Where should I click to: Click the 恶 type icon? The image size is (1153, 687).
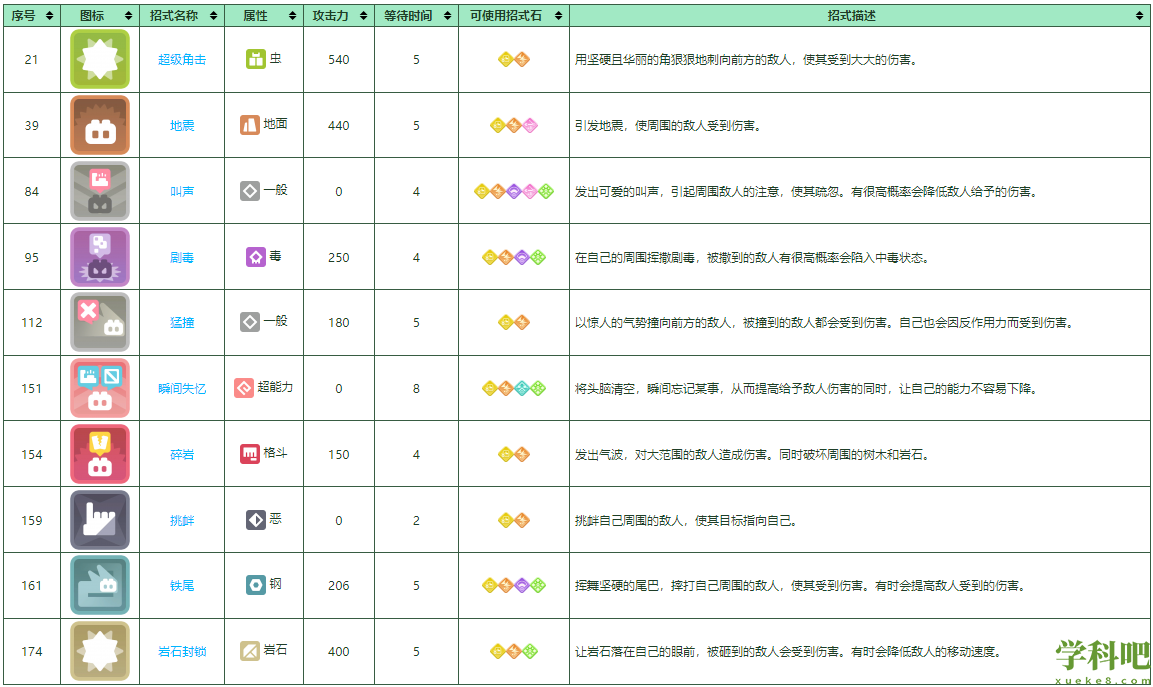click(x=255, y=520)
